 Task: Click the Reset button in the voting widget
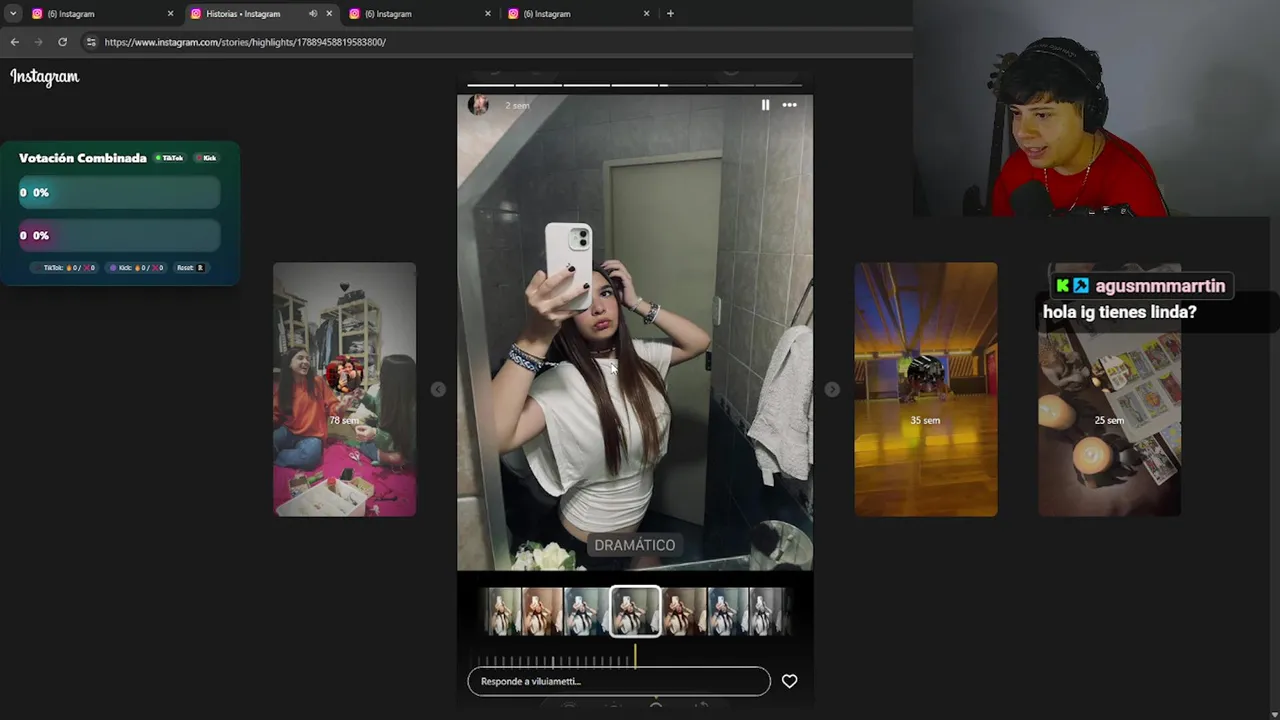190,268
